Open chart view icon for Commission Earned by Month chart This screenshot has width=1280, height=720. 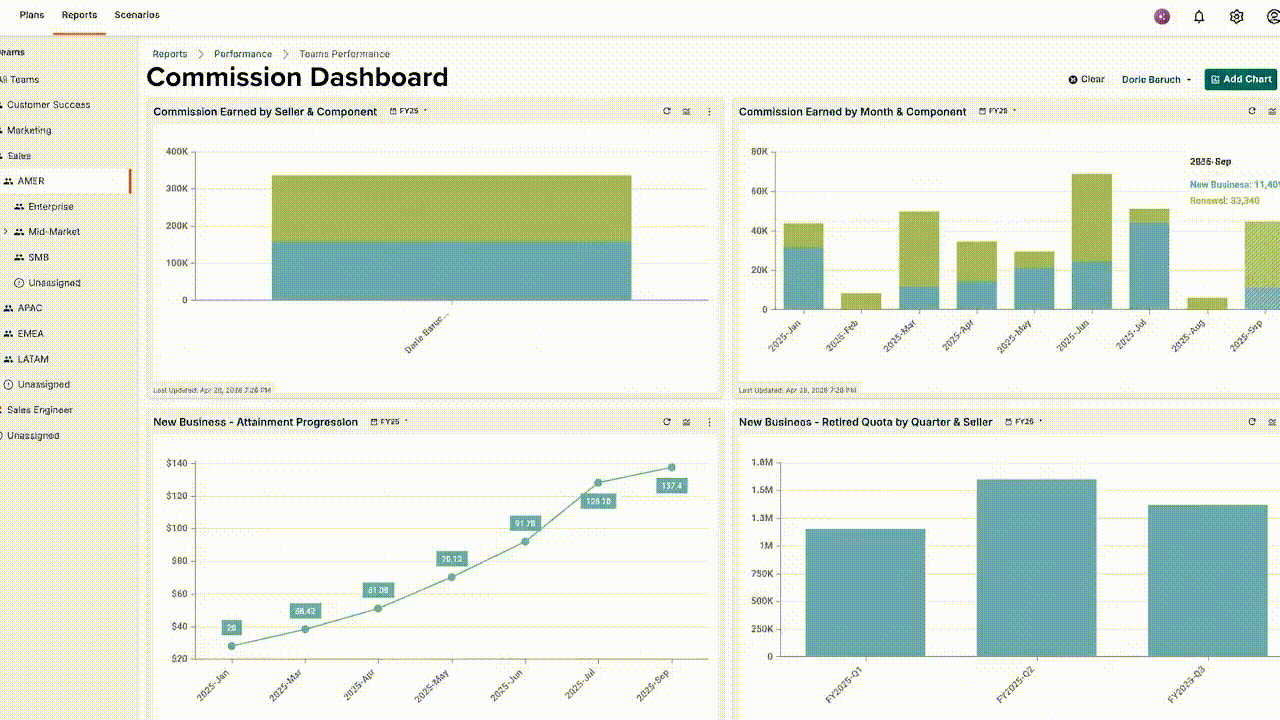(1272, 112)
